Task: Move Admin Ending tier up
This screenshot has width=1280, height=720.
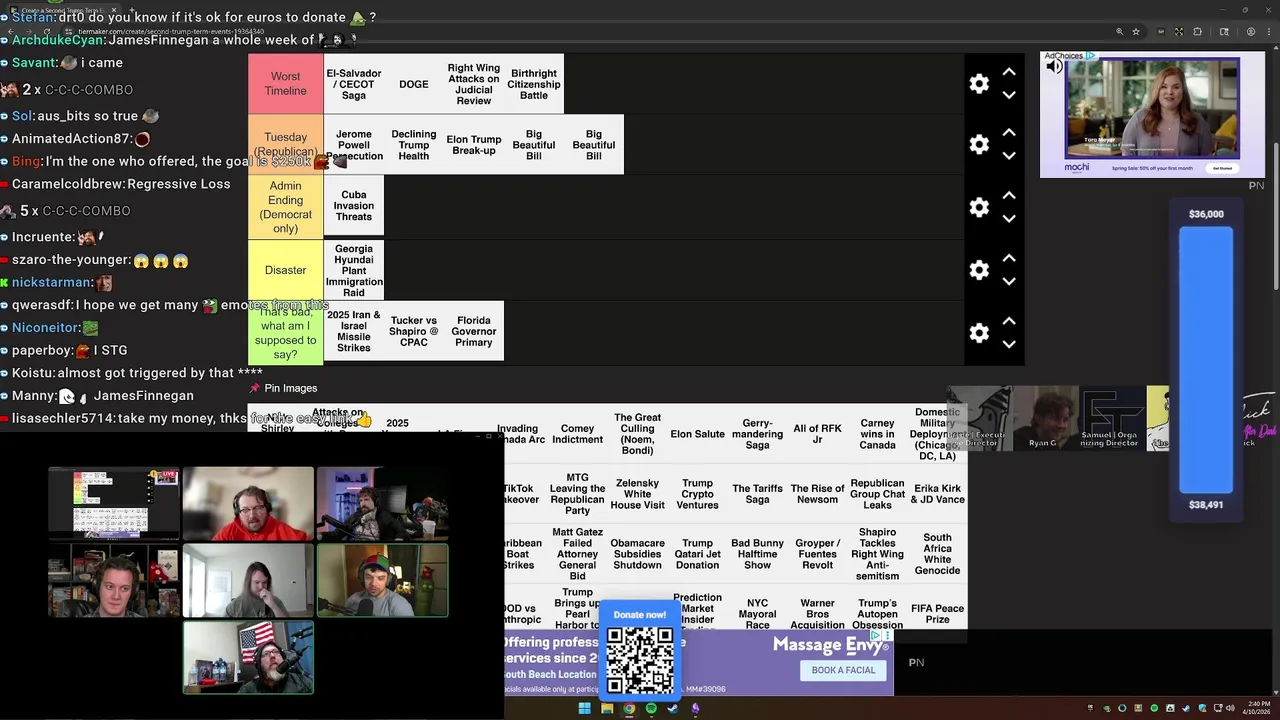Action: [x=1009, y=196]
